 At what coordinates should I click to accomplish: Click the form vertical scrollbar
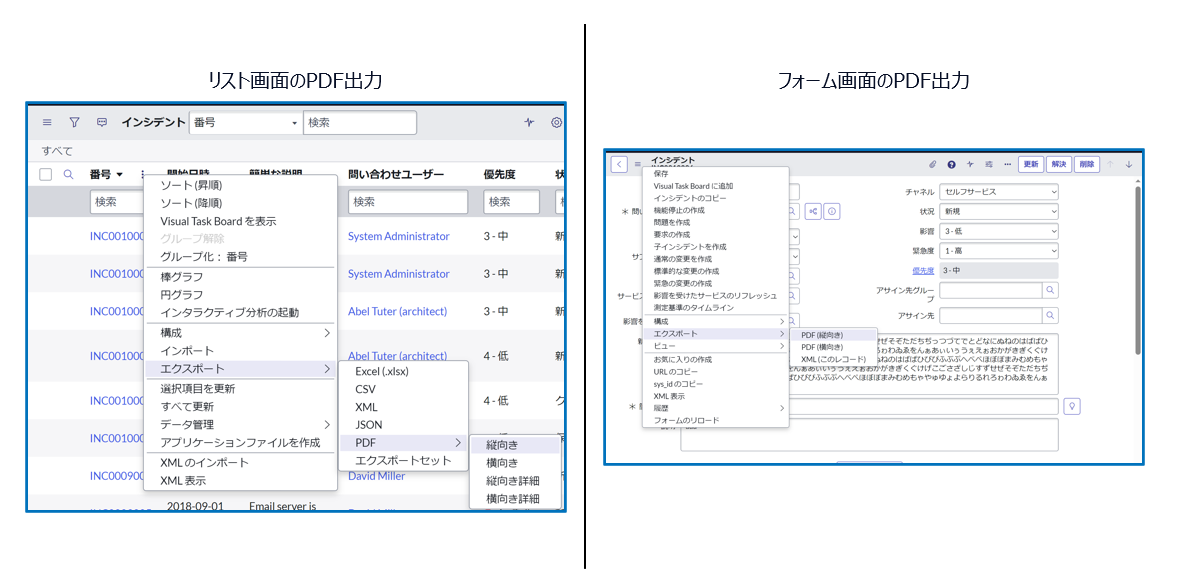[x=1138, y=270]
